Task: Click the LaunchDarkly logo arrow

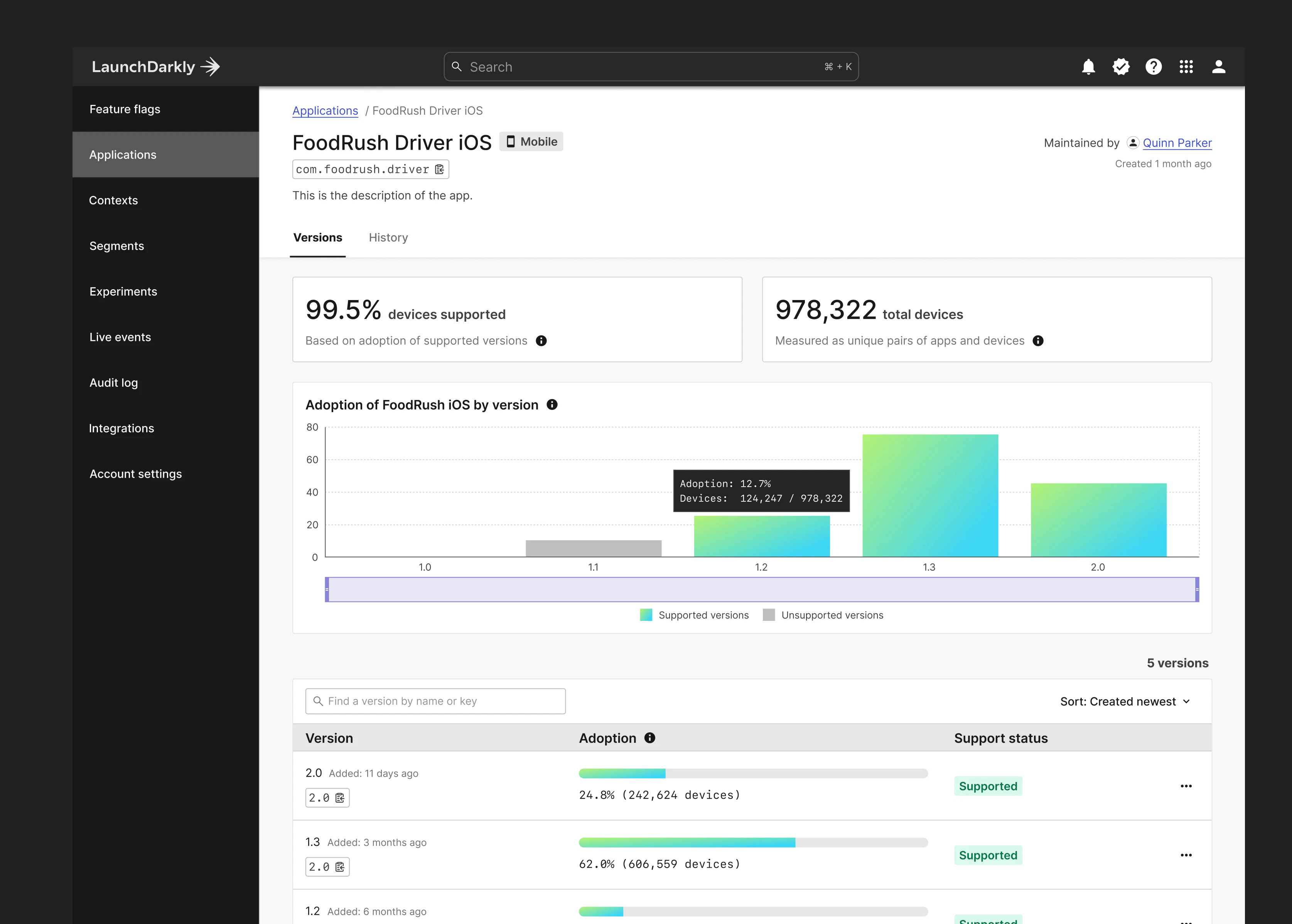Action: pyautogui.click(x=211, y=66)
